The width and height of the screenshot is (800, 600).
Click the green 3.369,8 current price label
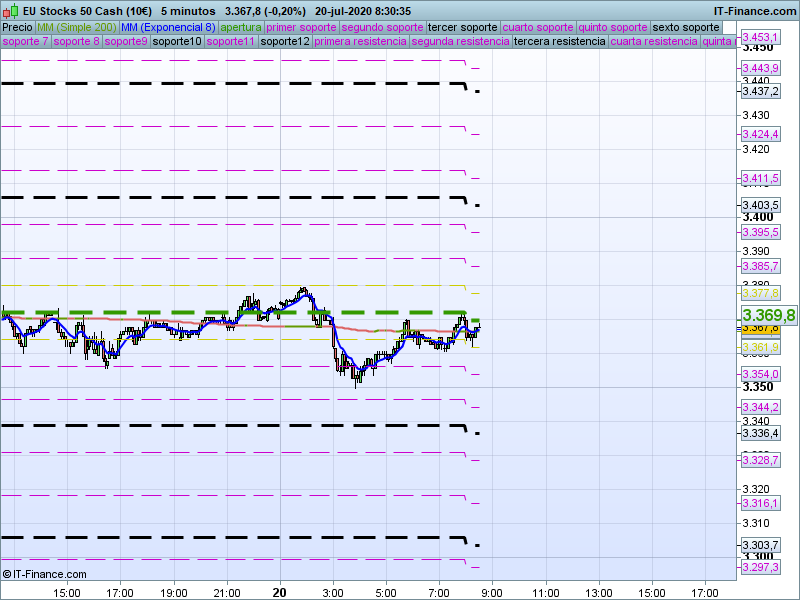768,316
